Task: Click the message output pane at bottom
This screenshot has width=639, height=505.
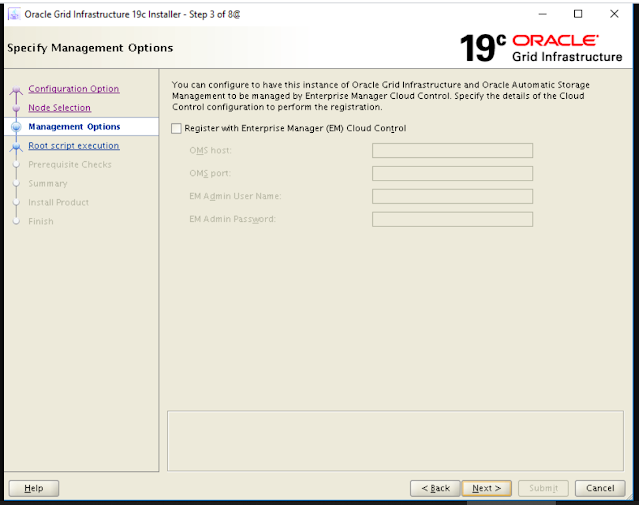Action: 395,441
